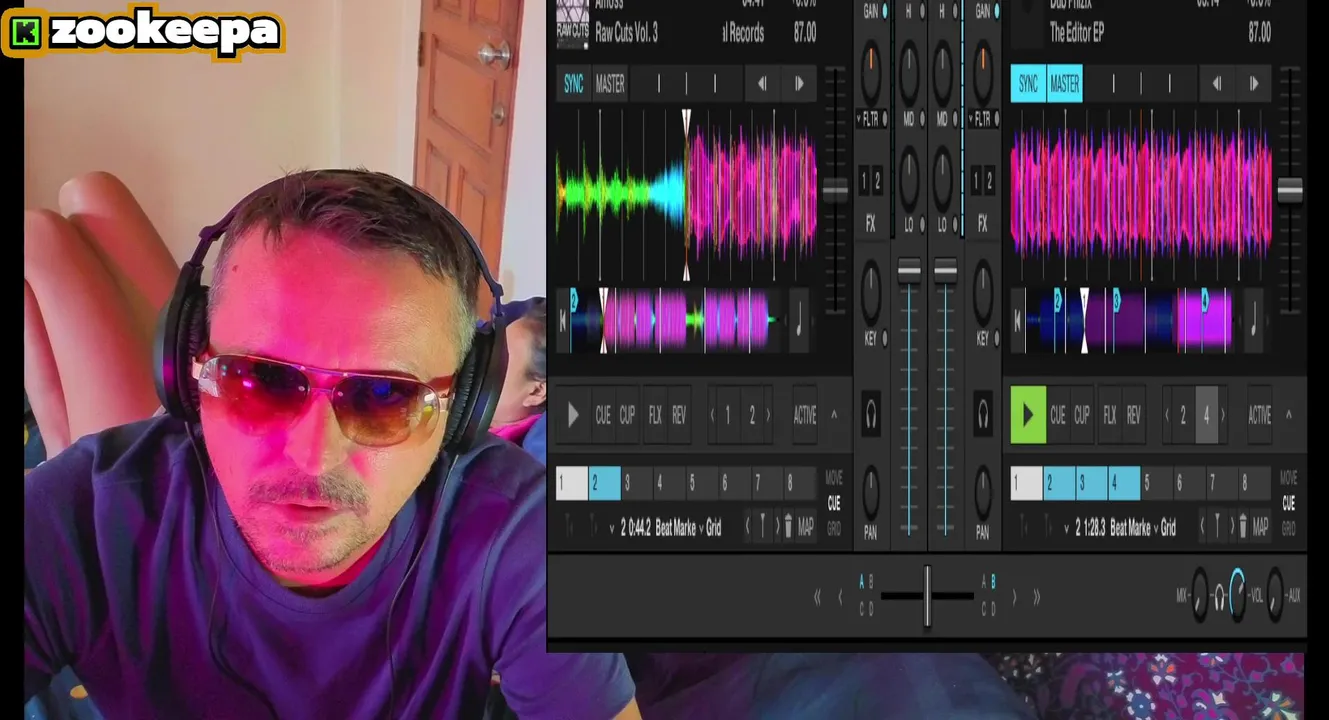The image size is (1329, 720).
Task: Click CUP button on right deck
Action: pos(1082,415)
